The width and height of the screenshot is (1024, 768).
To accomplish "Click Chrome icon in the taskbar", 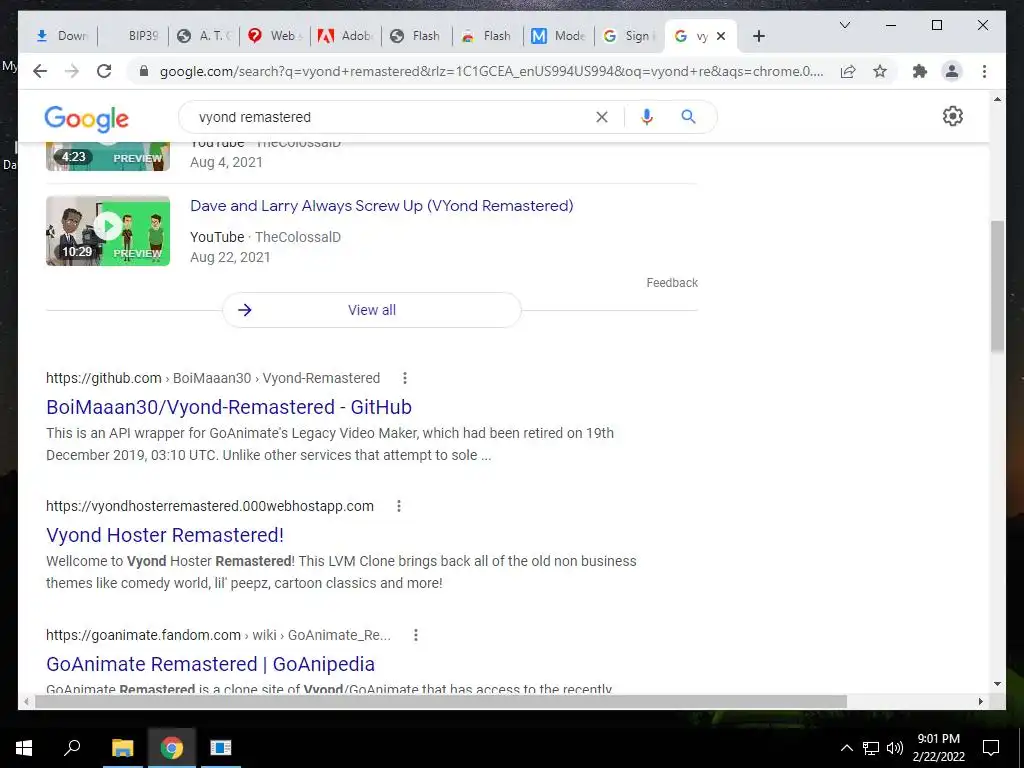I will click(x=172, y=748).
